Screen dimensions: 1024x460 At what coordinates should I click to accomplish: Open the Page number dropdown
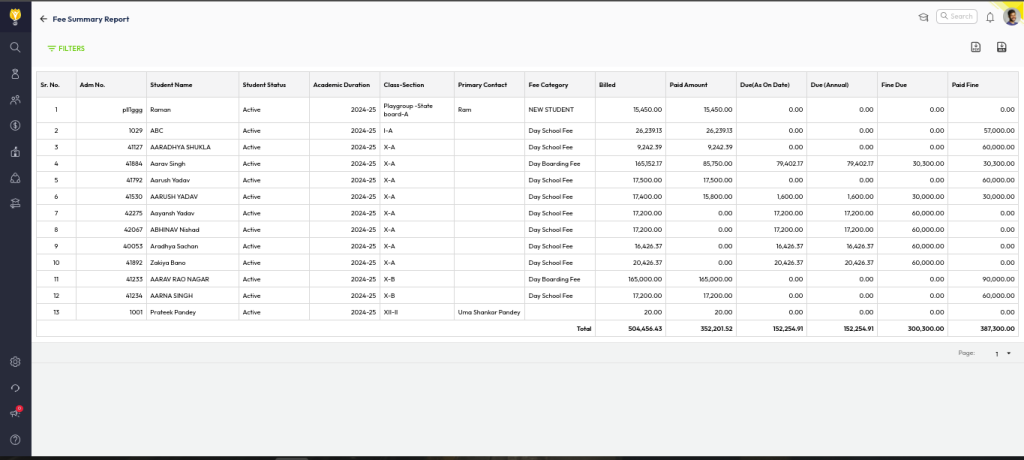click(1002, 353)
